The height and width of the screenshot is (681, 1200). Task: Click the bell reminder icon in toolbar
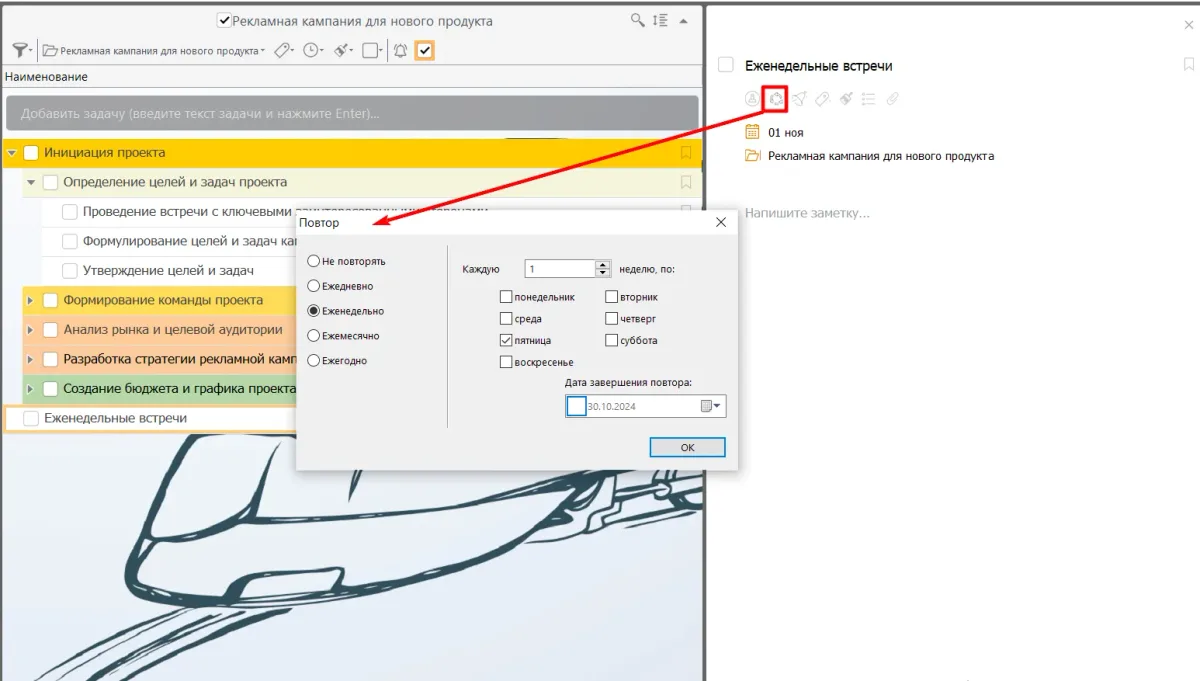(x=400, y=50)
